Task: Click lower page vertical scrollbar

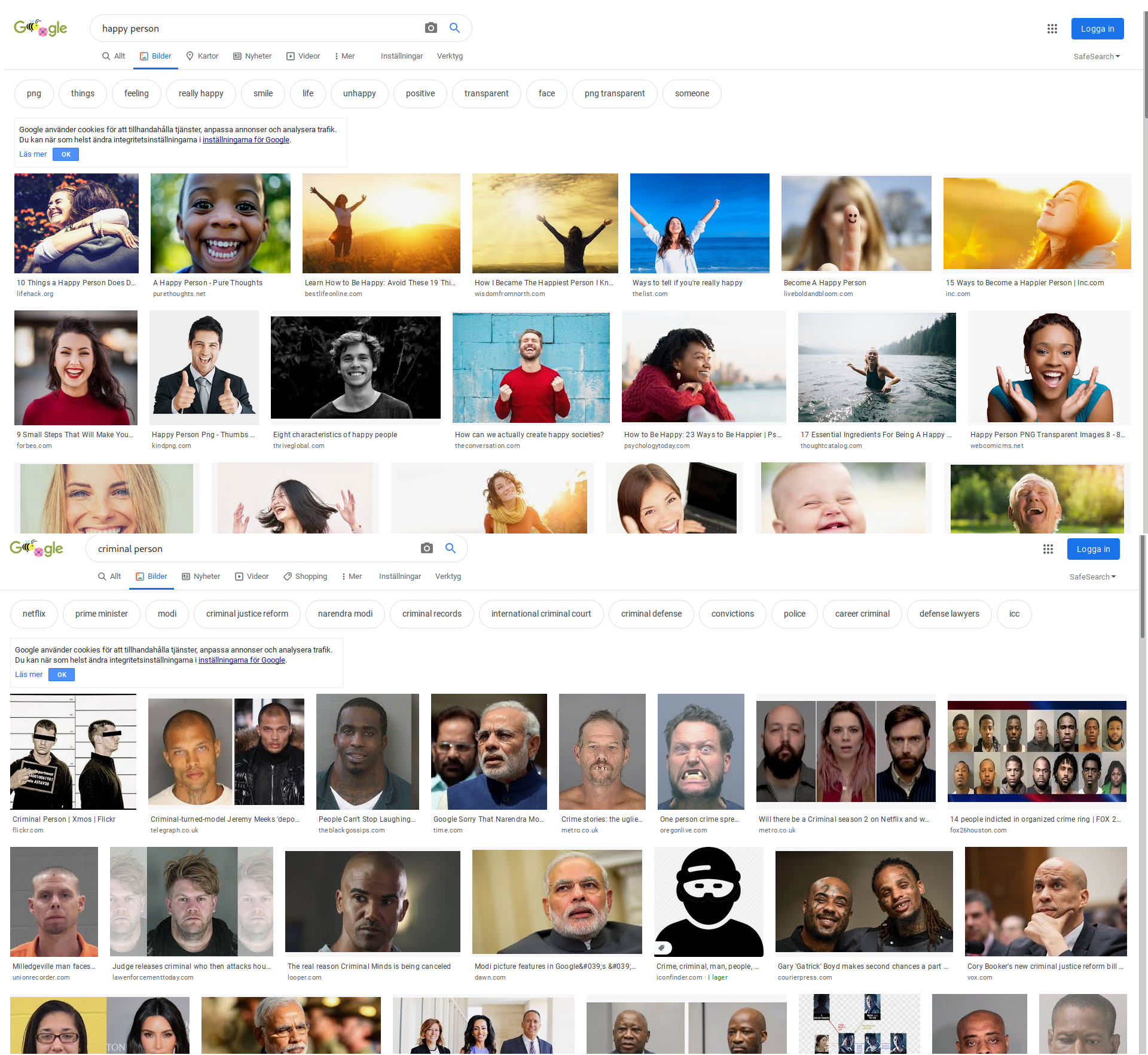Action: [x=1143, y=586]
